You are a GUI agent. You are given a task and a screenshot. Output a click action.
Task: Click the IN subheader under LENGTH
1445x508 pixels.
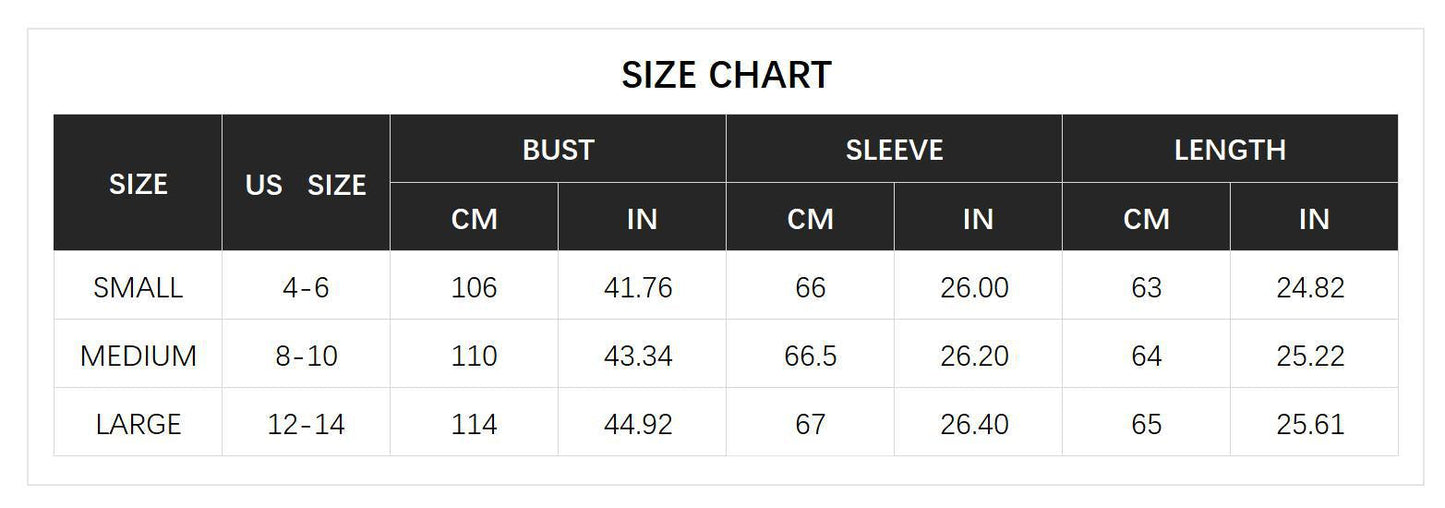[1314, 219]
